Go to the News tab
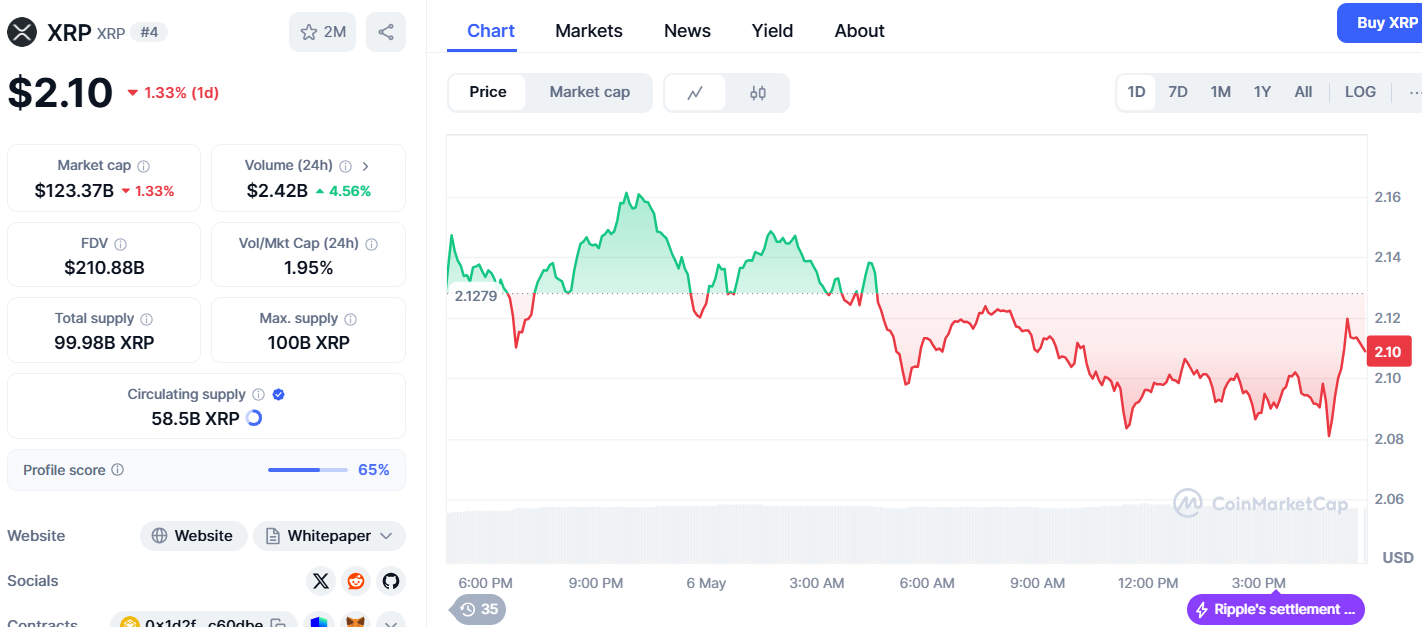Viewport: 1422px width, 627px height. tap(688, 31)
